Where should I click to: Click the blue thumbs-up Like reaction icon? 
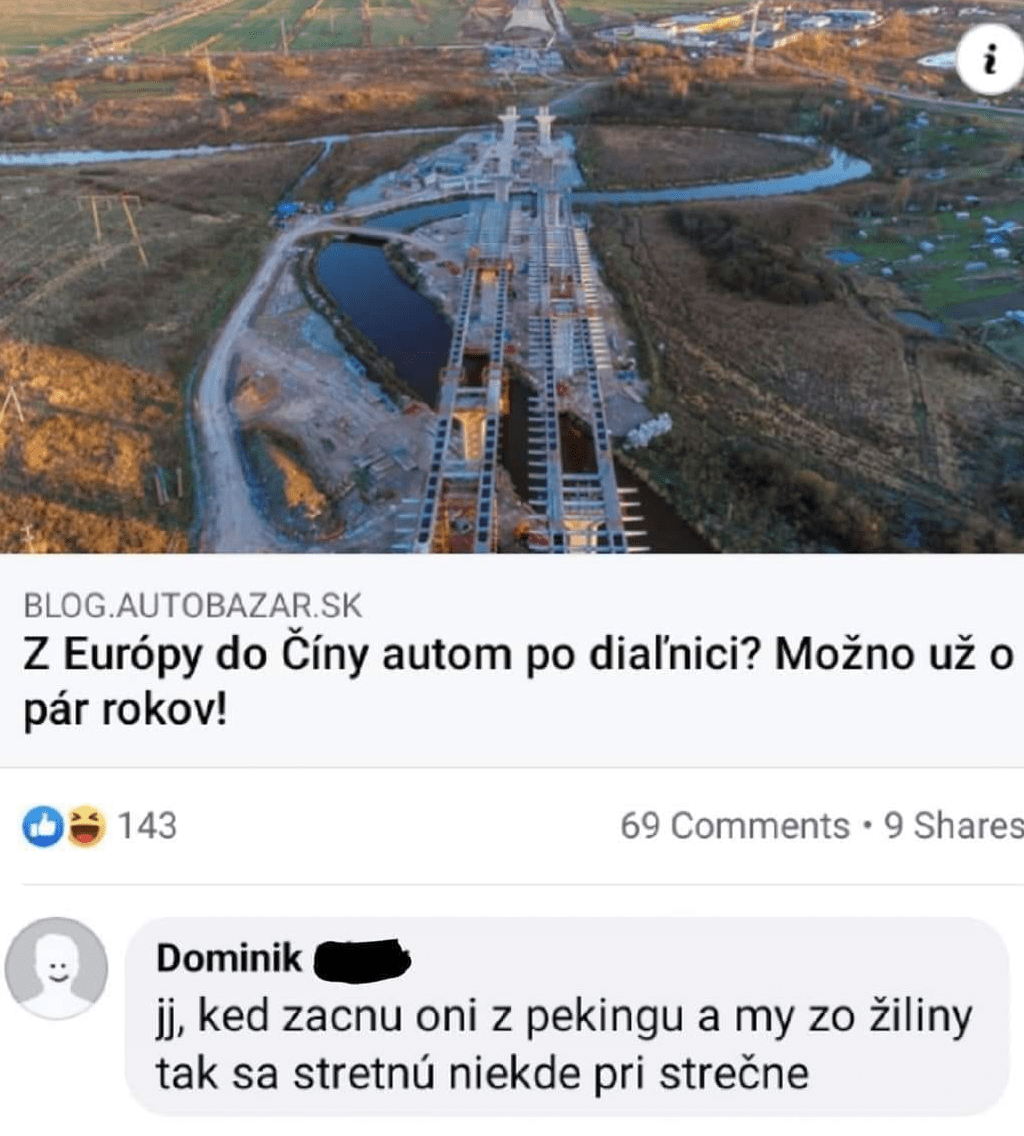pyautogui.click(x=43, y=826)
